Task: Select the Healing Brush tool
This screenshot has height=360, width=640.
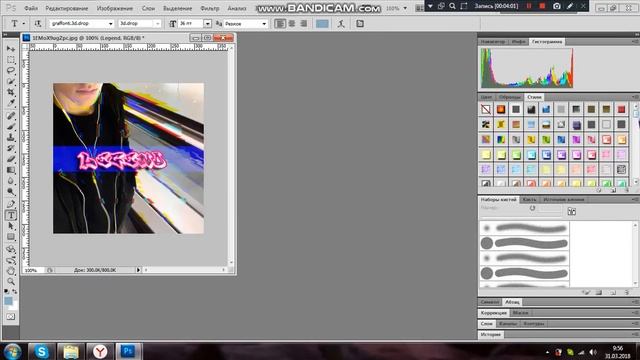Action: point(11,116)
